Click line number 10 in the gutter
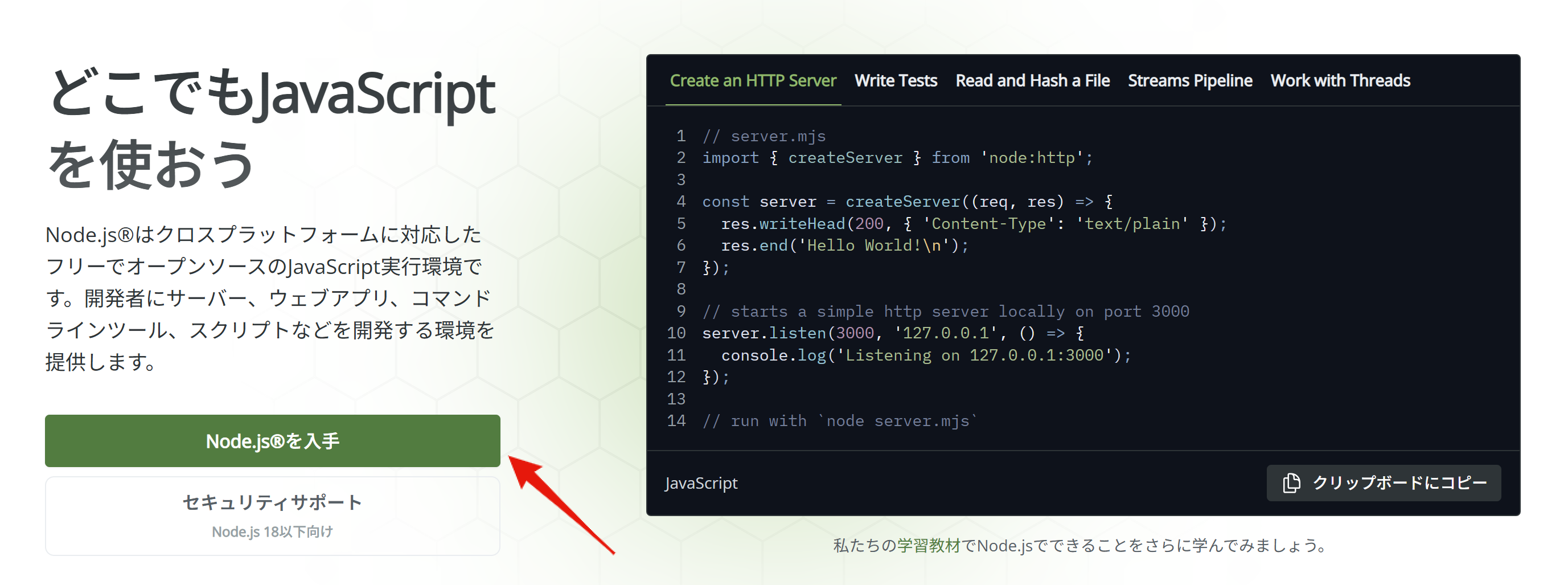 (x=676, y=333)
